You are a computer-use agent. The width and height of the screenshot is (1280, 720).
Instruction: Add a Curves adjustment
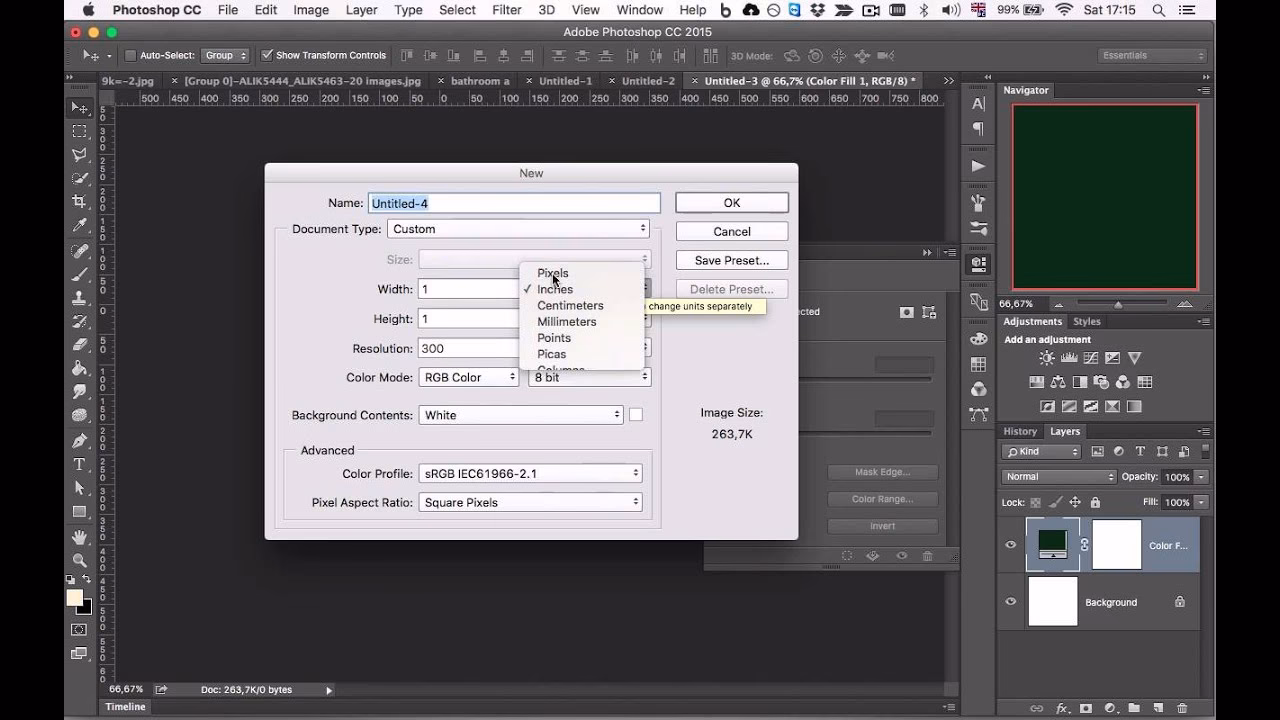[x=1091, y=357]
